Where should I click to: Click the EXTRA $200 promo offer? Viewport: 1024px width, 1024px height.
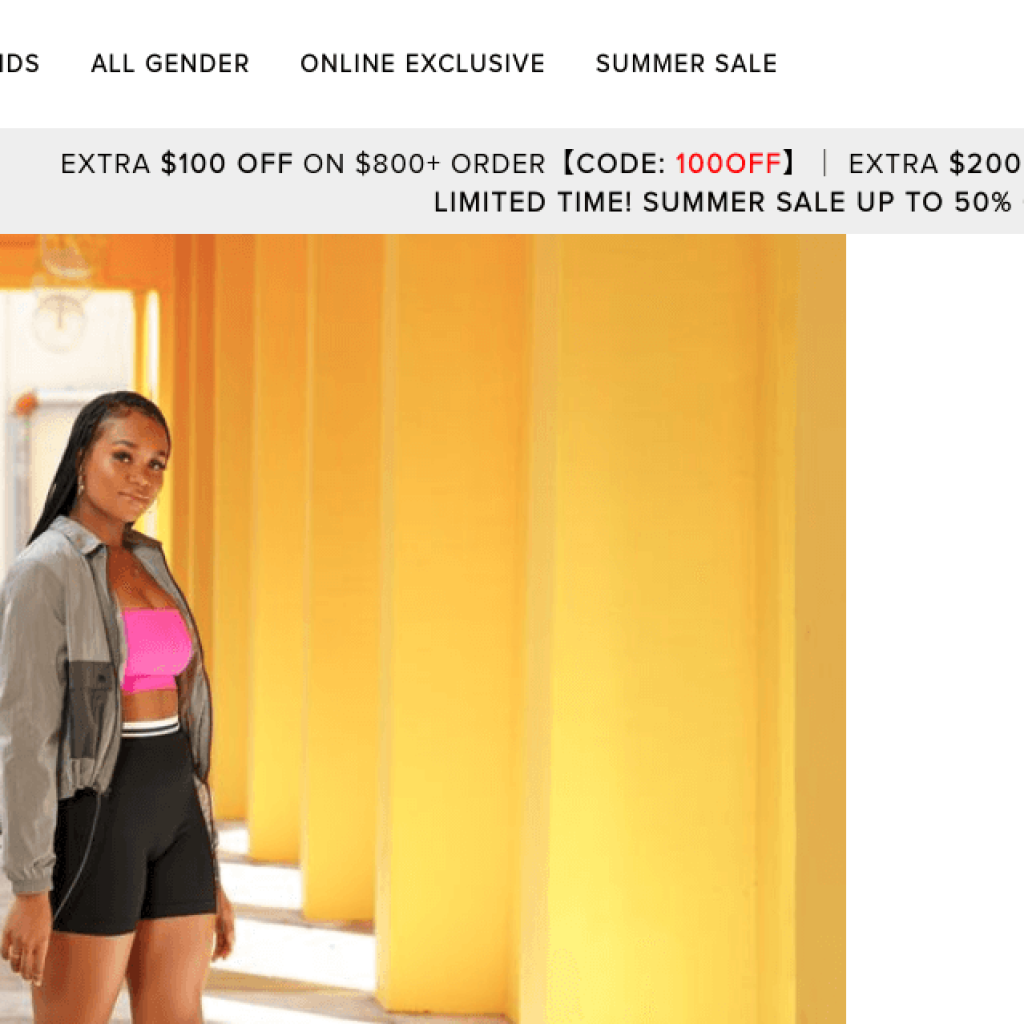coord(936,163)
